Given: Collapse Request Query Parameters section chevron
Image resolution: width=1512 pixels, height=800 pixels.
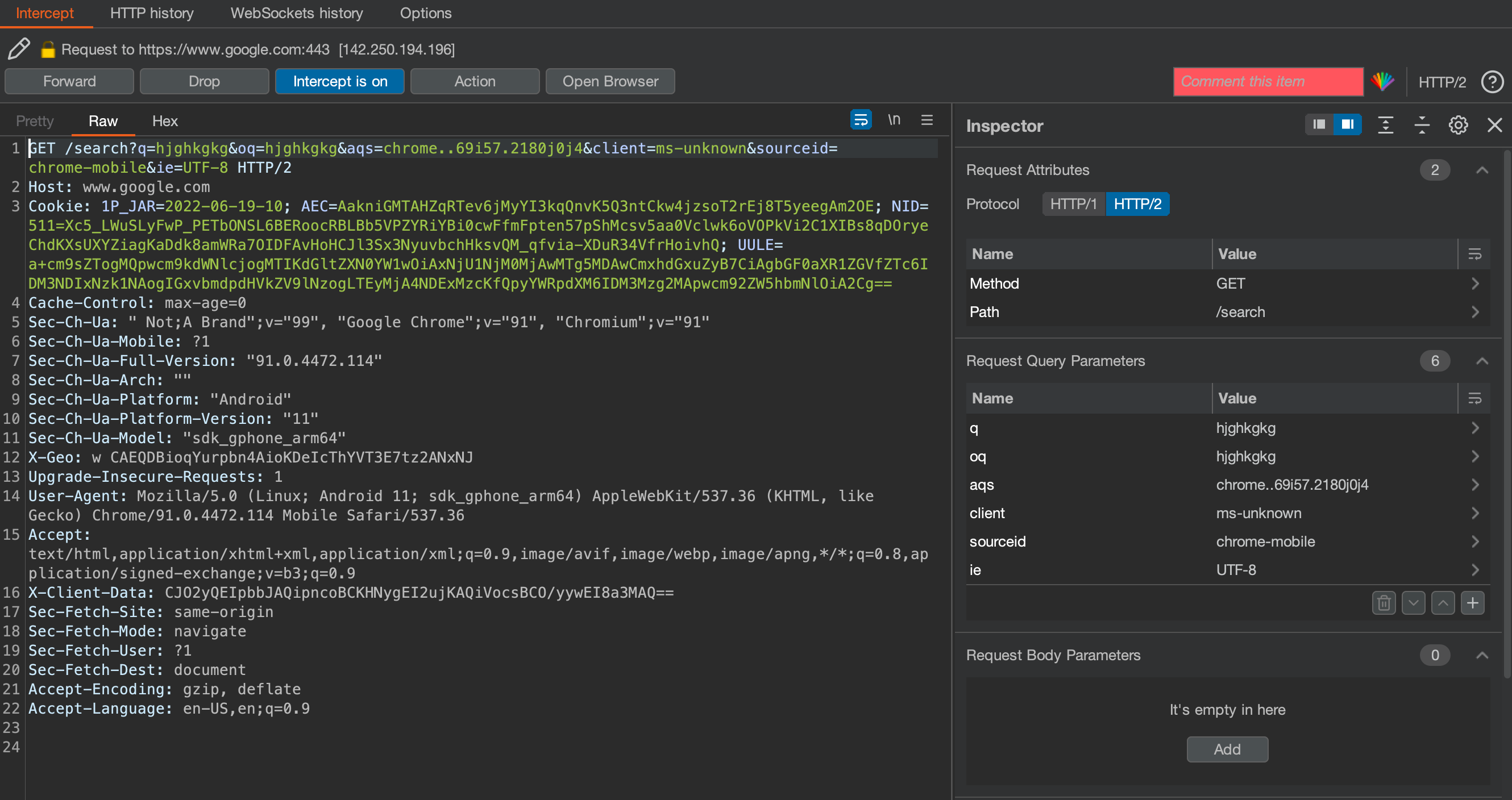Looking at the screenshot, I should (1482, 361).
